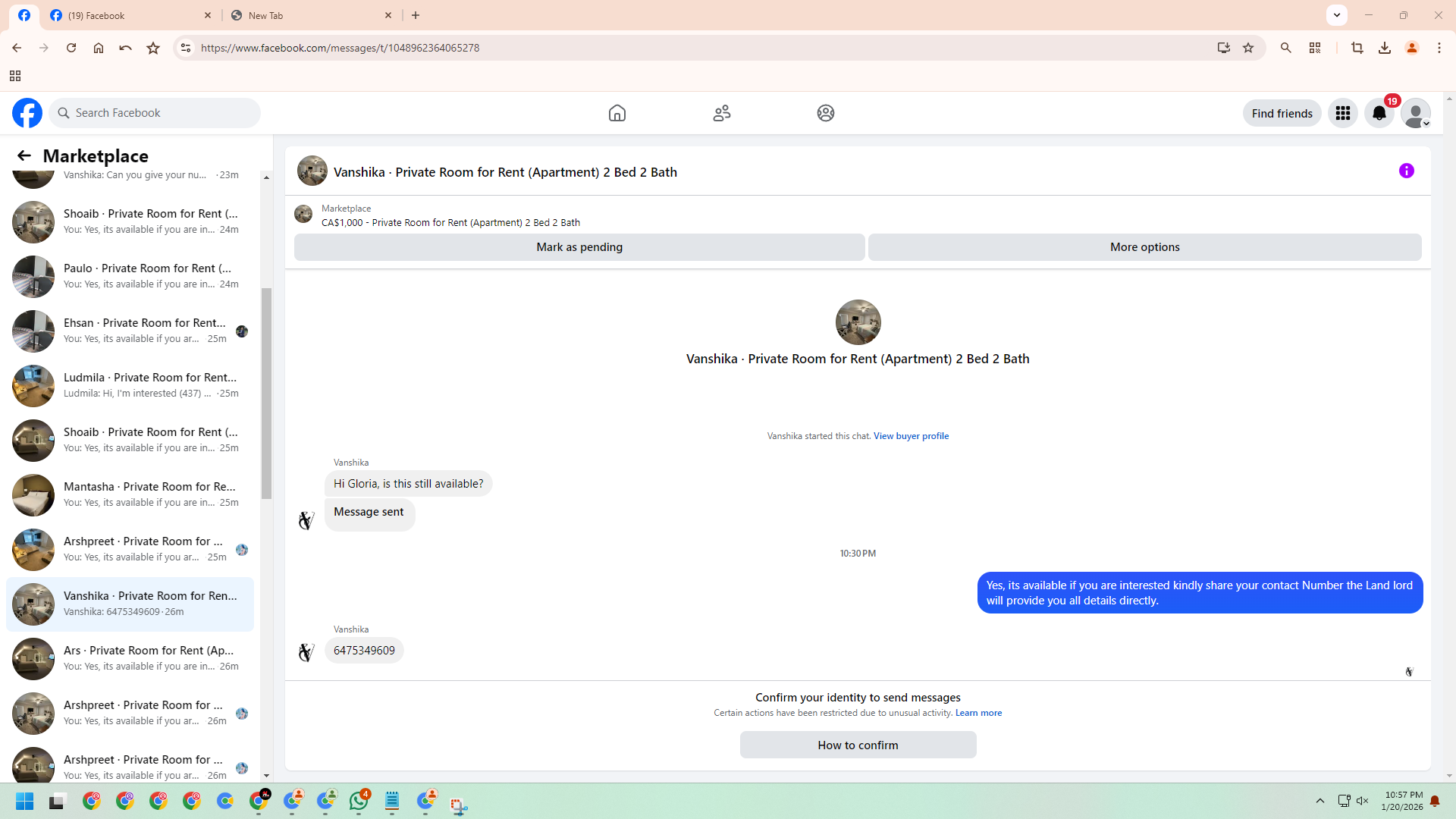
Task: Switch to the (19) Facebook tab
Action: [x=132, y=15]
